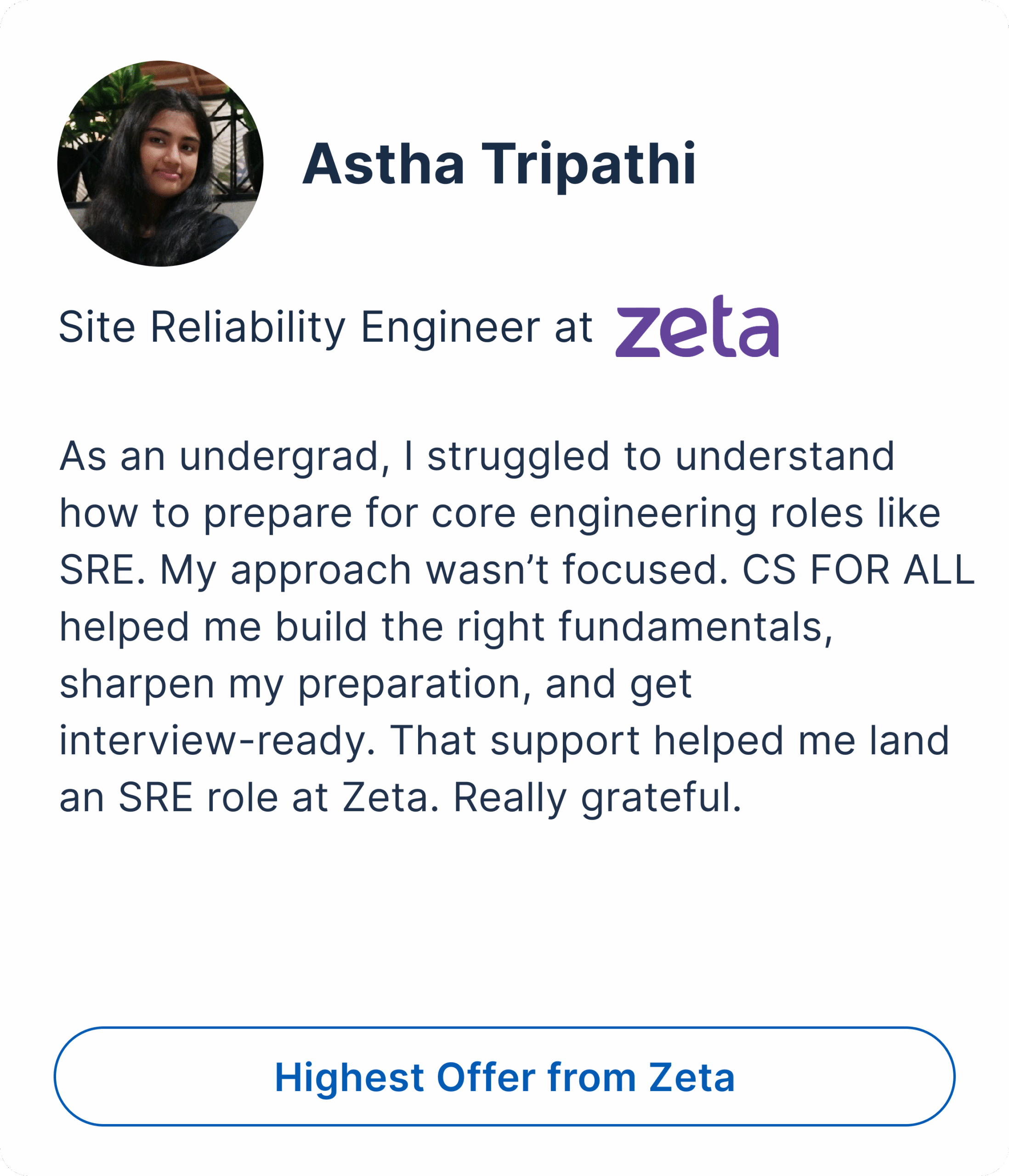Click the surname Tripathi in the heading
Image resolution: width=1009 pixels, height=1176 pixels.
click(588, 164)
